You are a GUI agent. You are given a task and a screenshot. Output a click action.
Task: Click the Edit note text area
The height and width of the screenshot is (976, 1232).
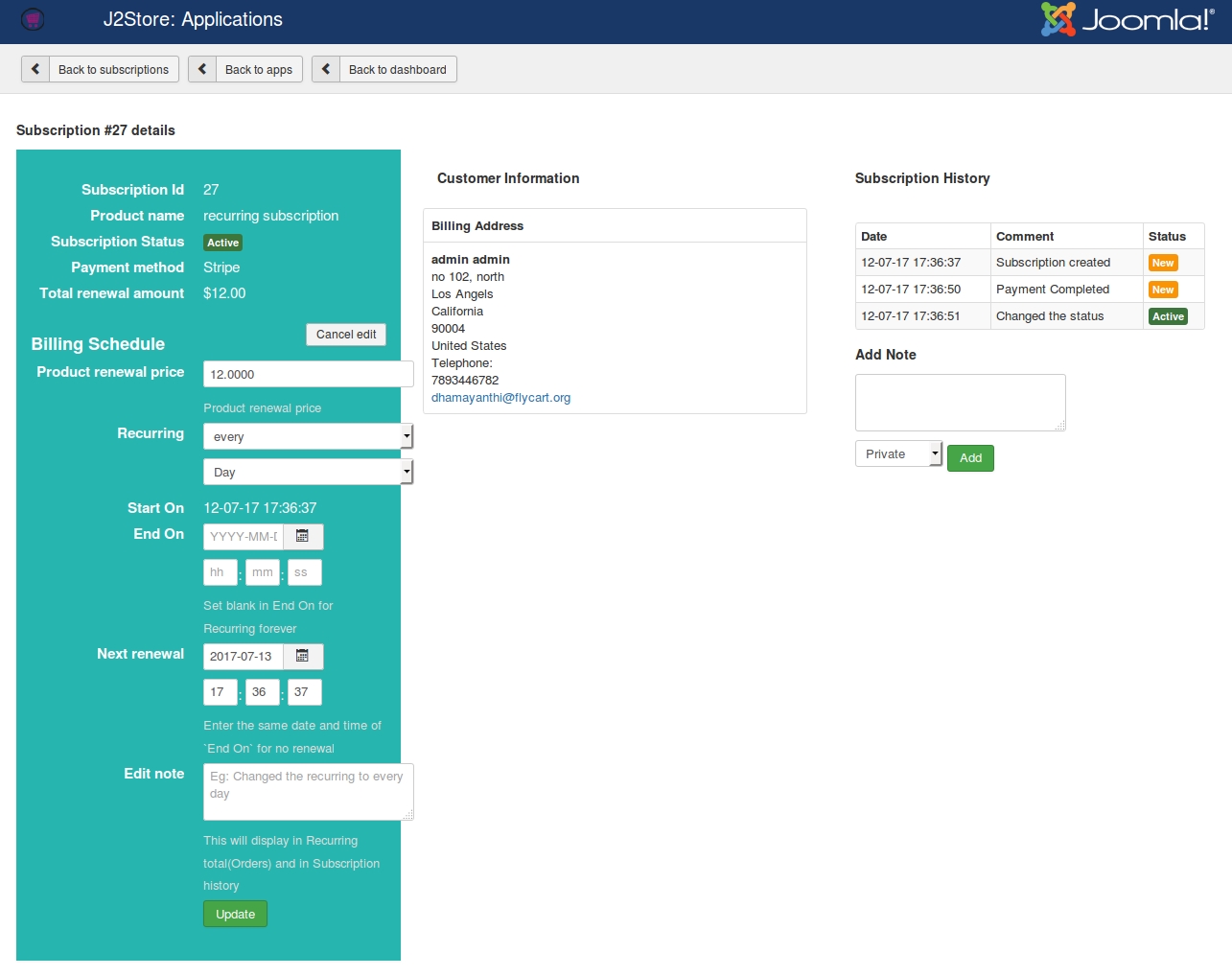tap(308, 792)
